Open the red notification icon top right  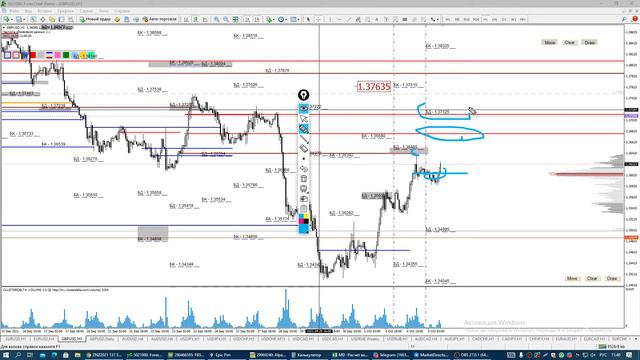click(x=635, y=19)
